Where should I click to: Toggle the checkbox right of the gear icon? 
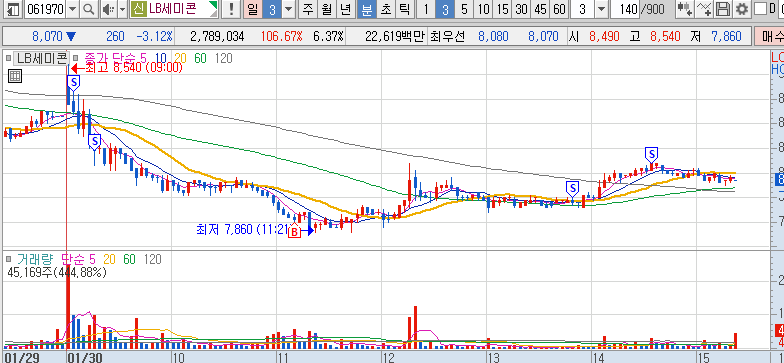pos(760,9)
